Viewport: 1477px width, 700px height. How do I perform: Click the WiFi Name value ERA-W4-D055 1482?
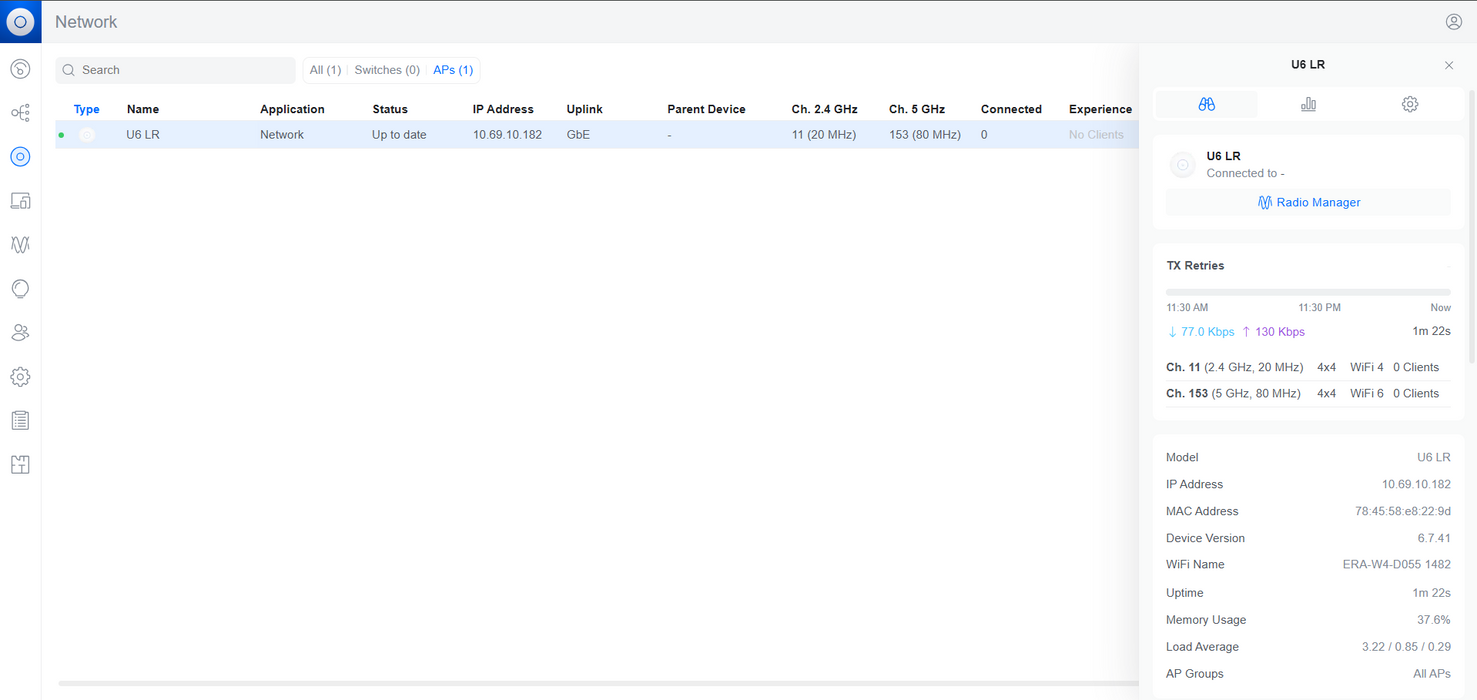tap(1397, 564)
